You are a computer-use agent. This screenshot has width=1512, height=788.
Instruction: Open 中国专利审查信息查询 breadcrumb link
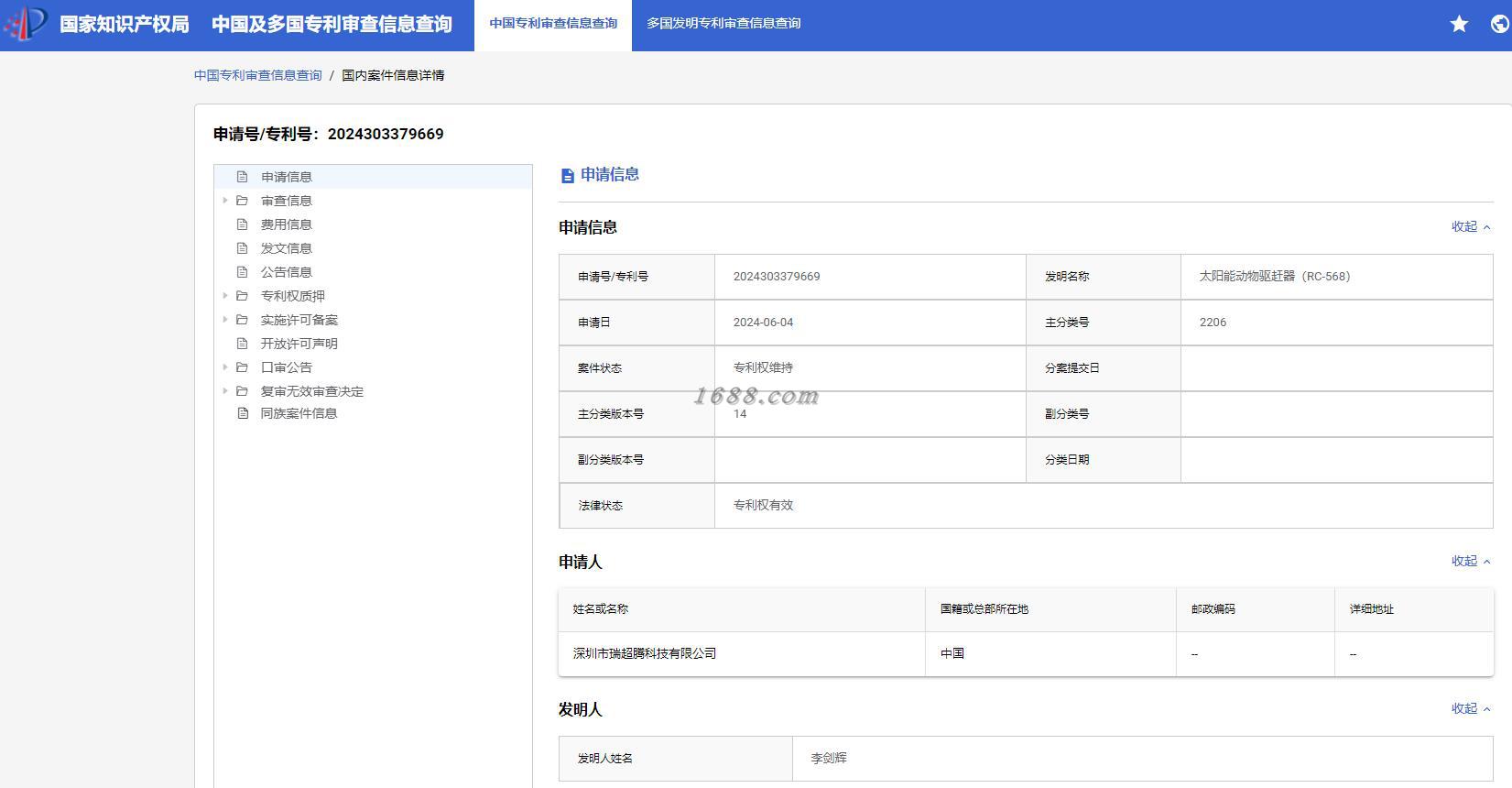click(258, 75)
